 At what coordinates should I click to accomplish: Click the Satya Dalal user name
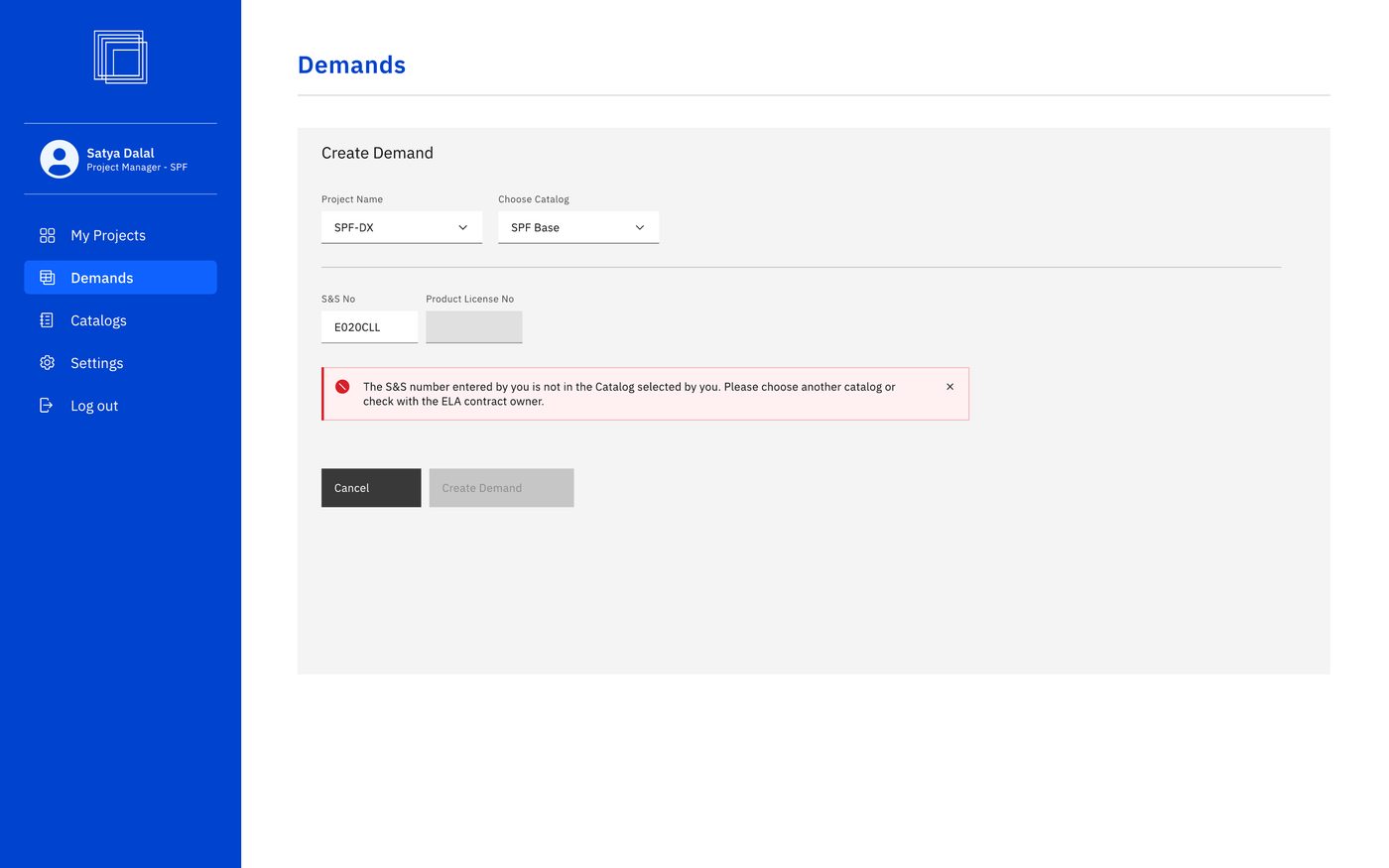(120, 153)
